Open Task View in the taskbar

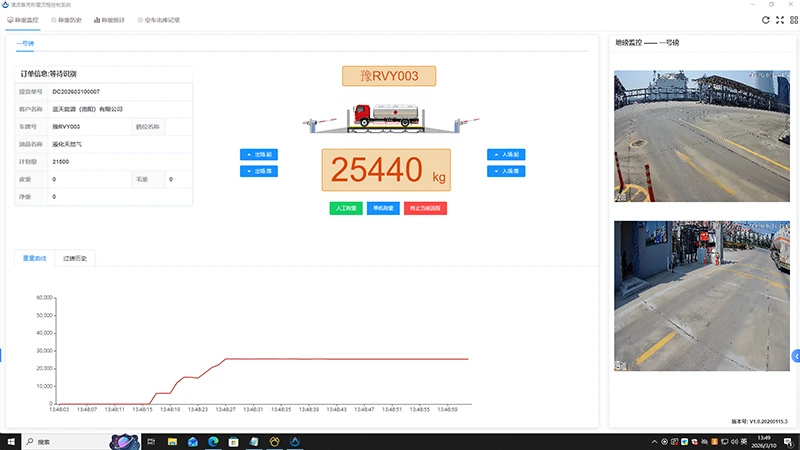pyautogui.click(x=151, y=442)
